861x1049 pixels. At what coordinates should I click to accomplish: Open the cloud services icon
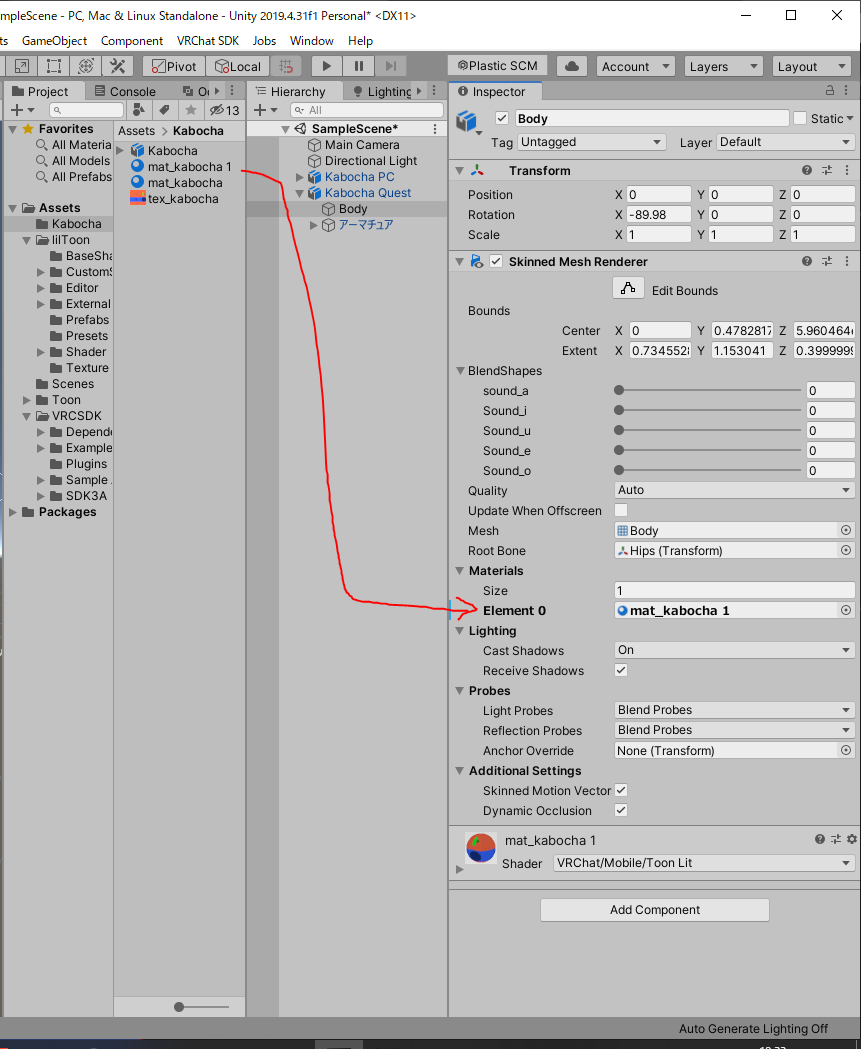click(572, 66)
